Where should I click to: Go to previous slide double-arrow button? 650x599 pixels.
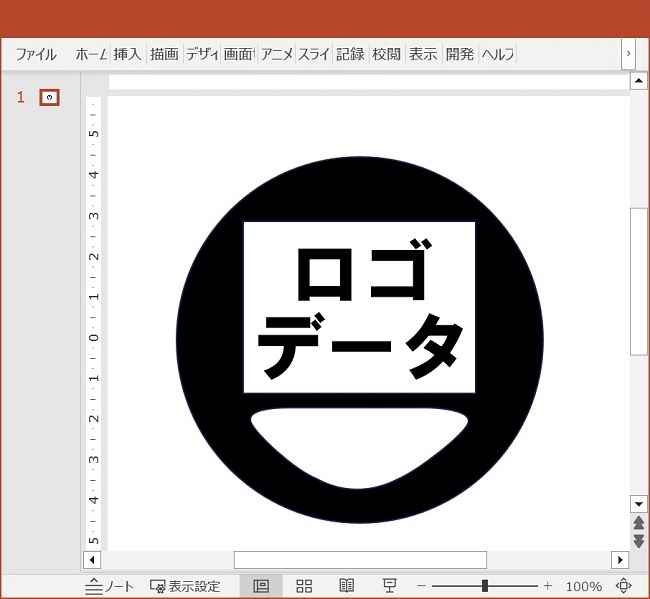coord(639,523)
